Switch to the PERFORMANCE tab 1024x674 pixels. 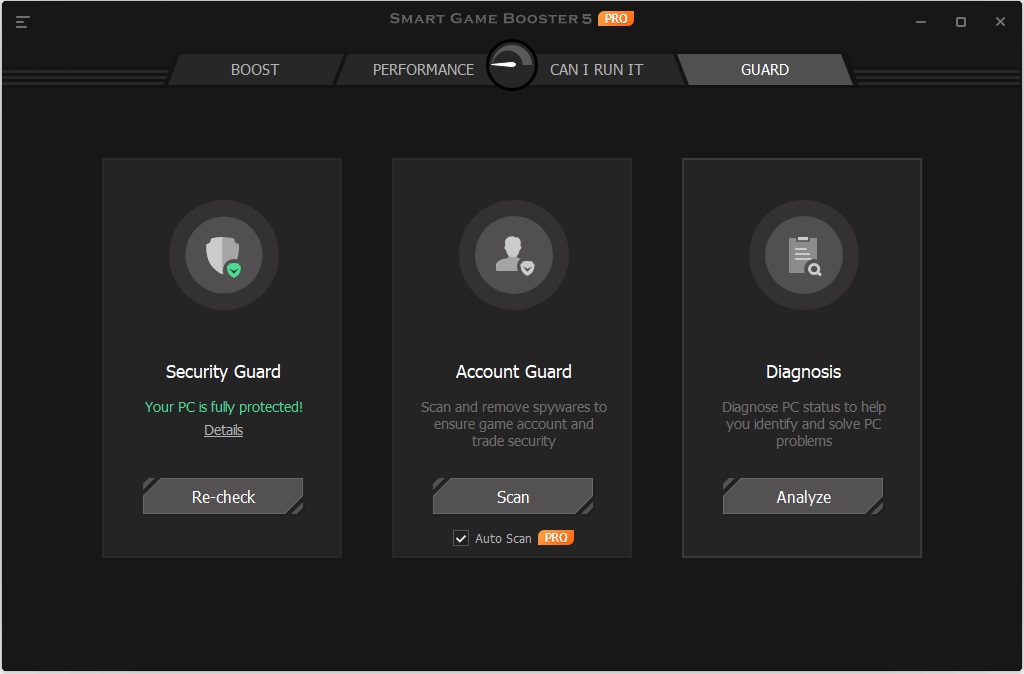[x=423, y=69]
